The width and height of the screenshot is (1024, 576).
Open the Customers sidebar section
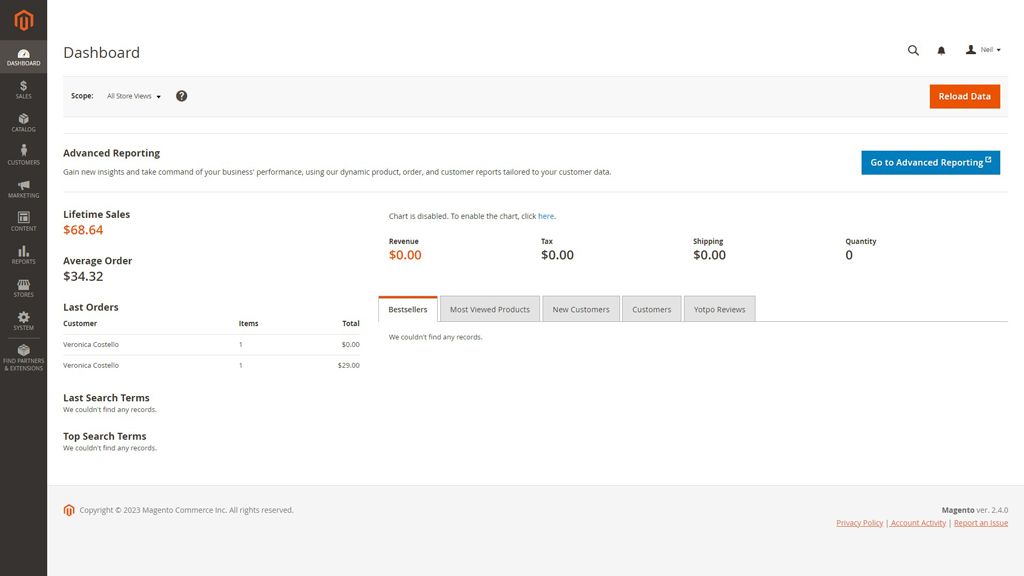[x=22, y=155]
